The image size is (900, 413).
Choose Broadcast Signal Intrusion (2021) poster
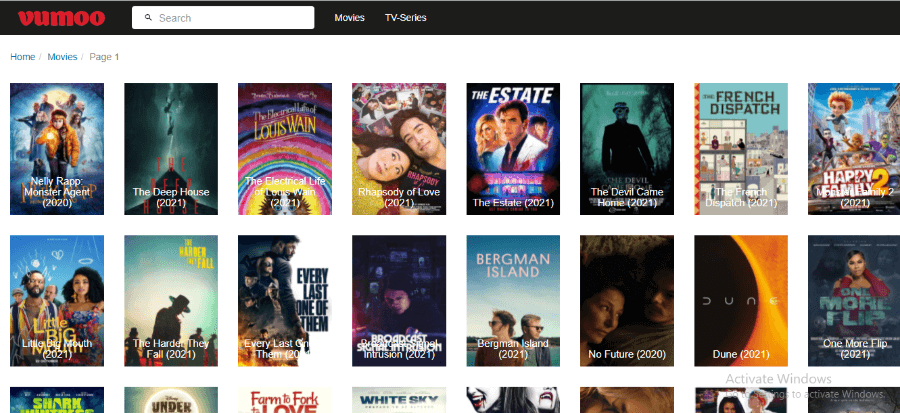click(399, 301)
